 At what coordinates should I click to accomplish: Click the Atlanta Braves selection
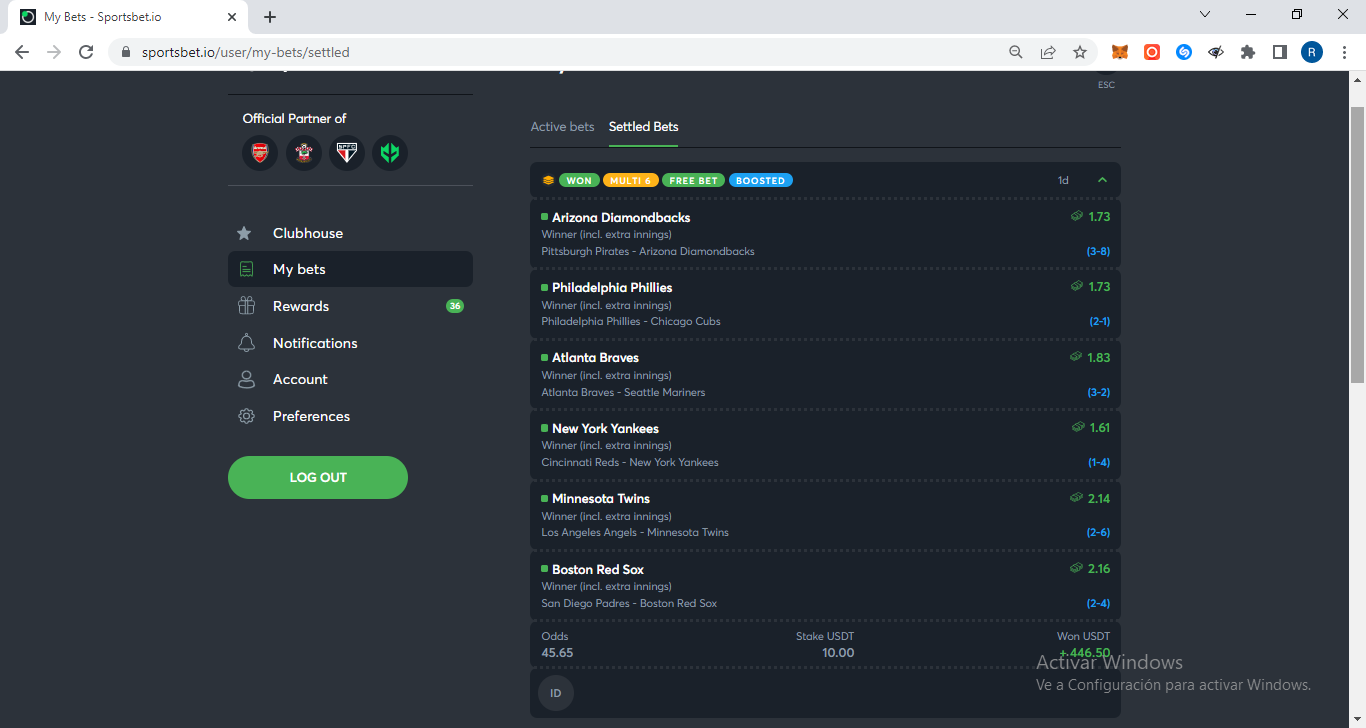click(825, 374)
